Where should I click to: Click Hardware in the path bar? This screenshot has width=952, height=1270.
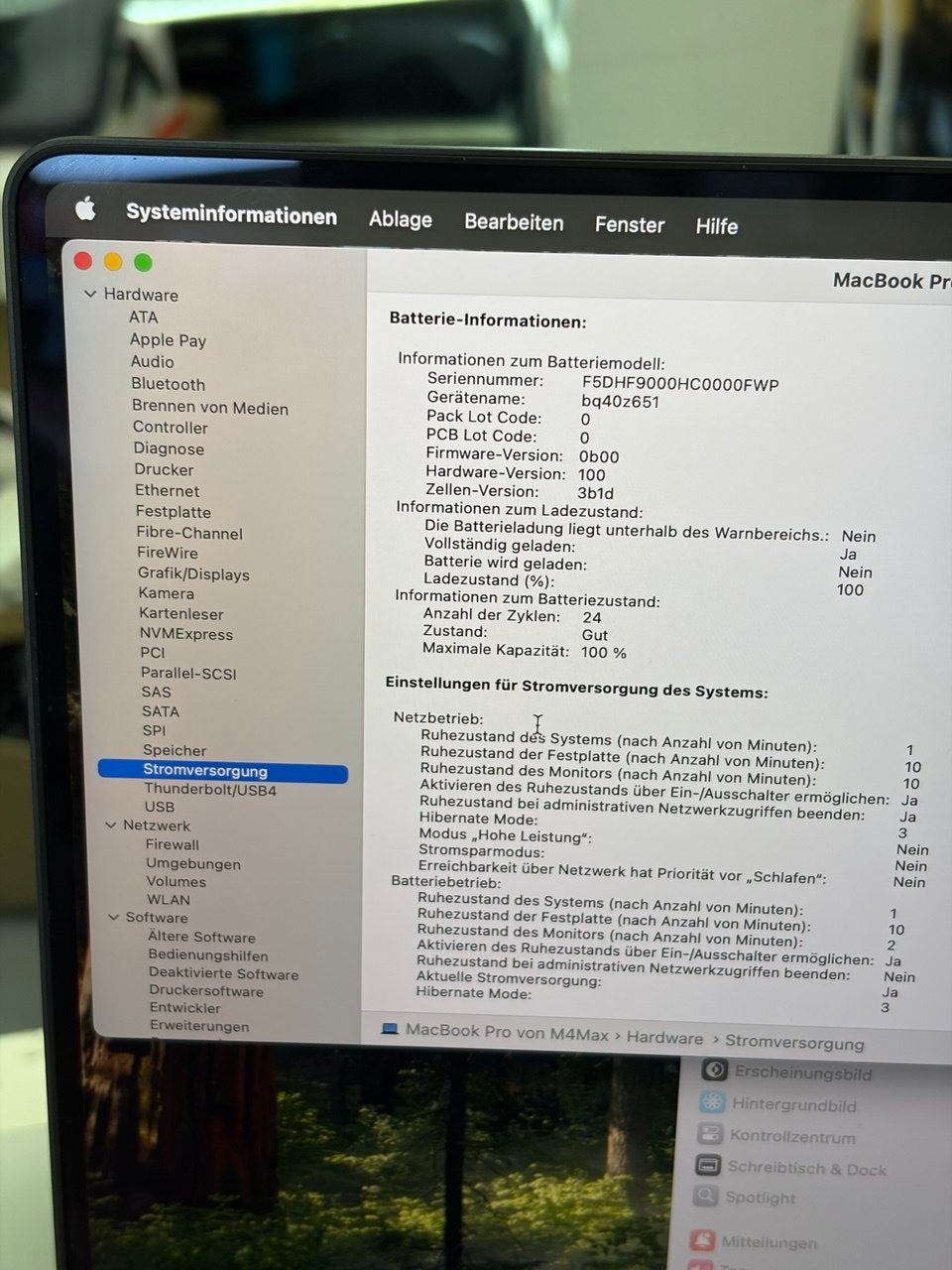[x=664, y=1038]
